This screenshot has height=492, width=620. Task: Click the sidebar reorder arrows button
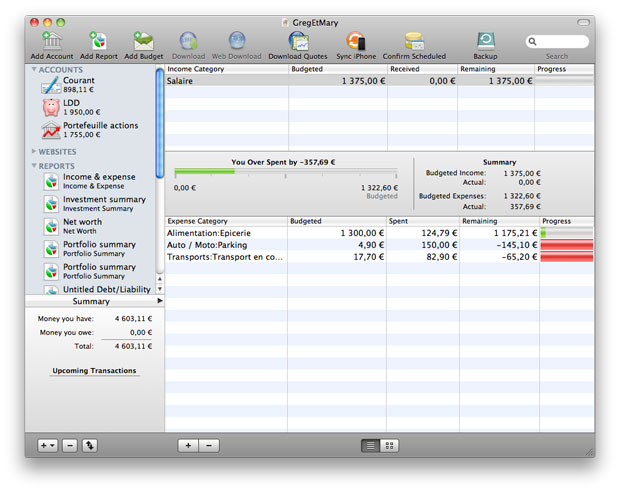point(90,446)
